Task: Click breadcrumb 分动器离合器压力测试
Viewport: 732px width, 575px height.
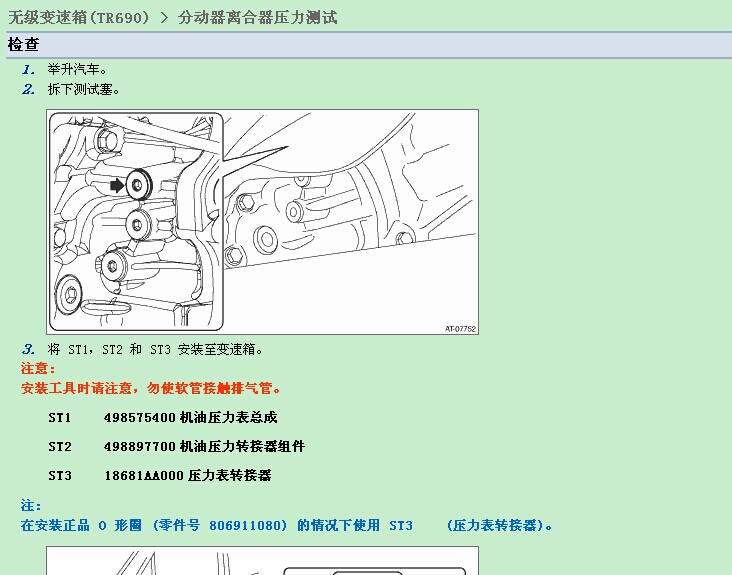Action: (x=257, y=17)
